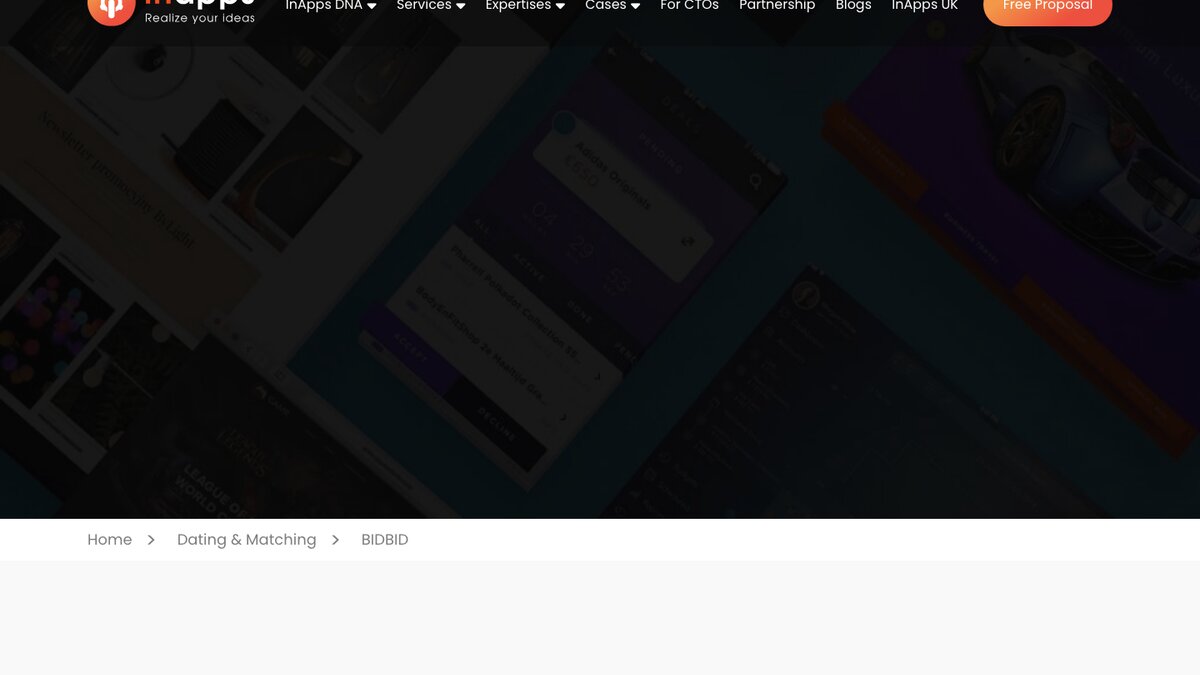1200x675 pixels.
Task: Click the BIDBID breadcrumb entry
Action: (384, 539)
